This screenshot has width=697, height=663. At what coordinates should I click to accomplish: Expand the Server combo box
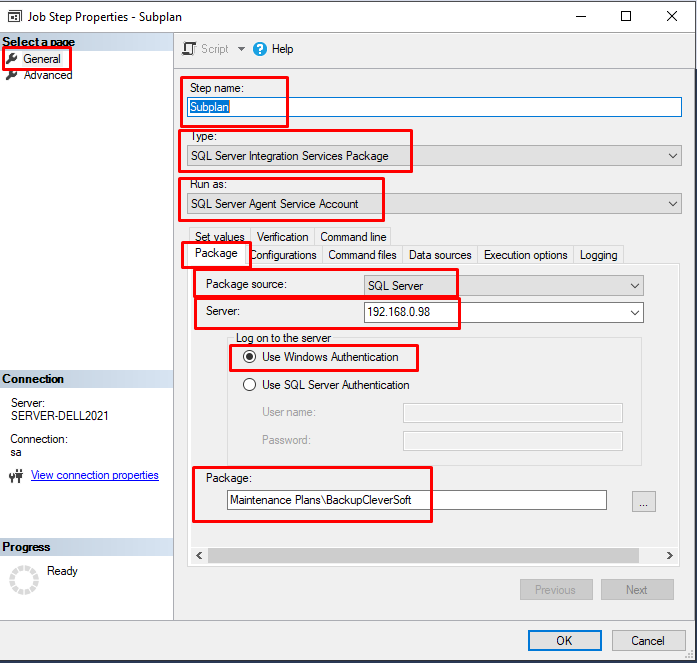point(634,313)
